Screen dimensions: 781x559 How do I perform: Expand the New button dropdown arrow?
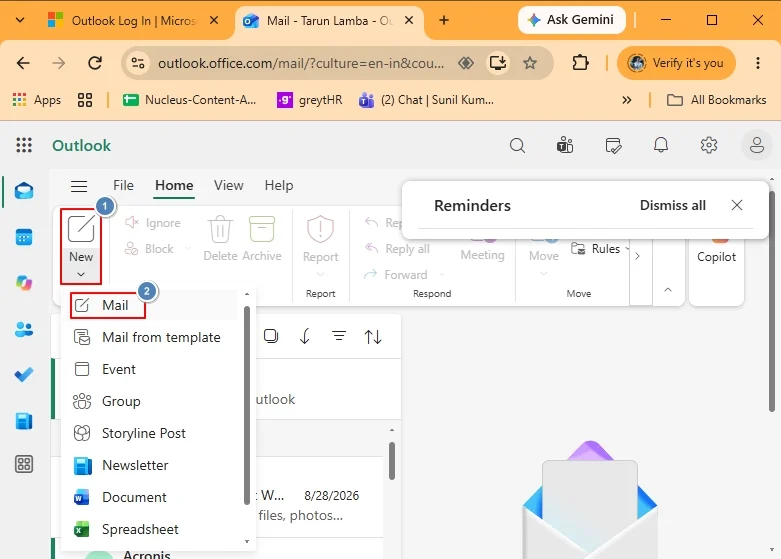(81, 275)
